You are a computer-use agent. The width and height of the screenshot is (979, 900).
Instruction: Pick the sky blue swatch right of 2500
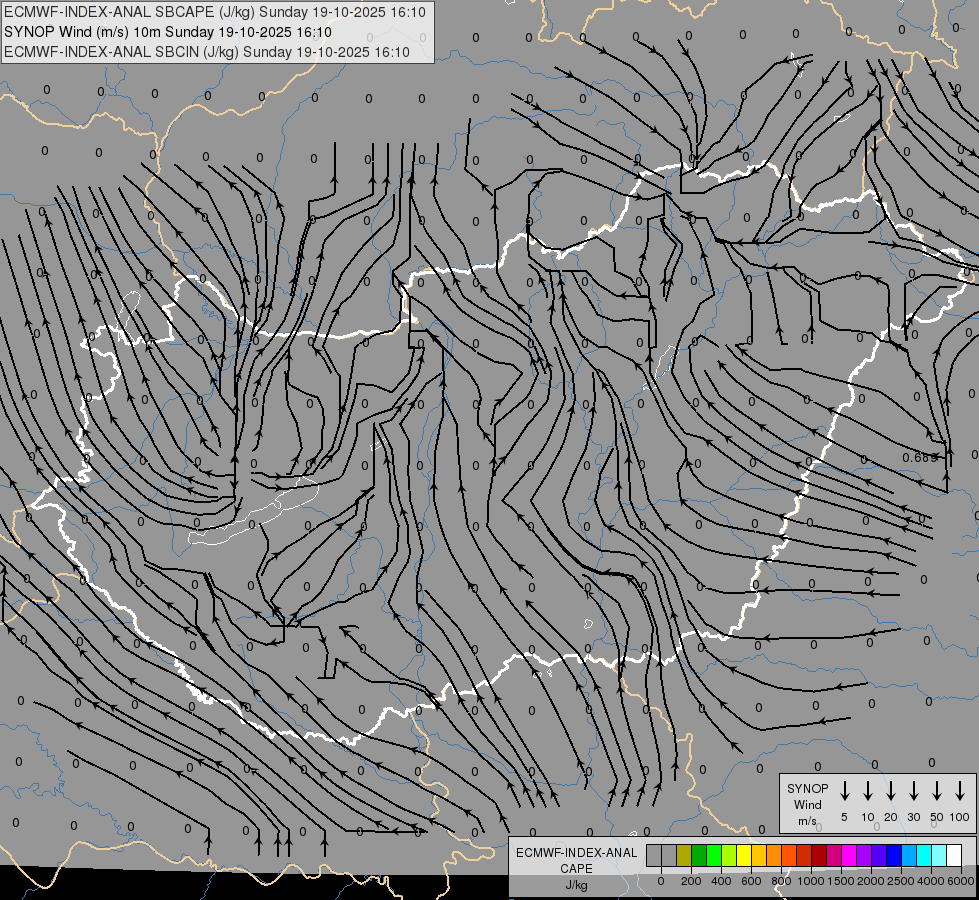909,855
